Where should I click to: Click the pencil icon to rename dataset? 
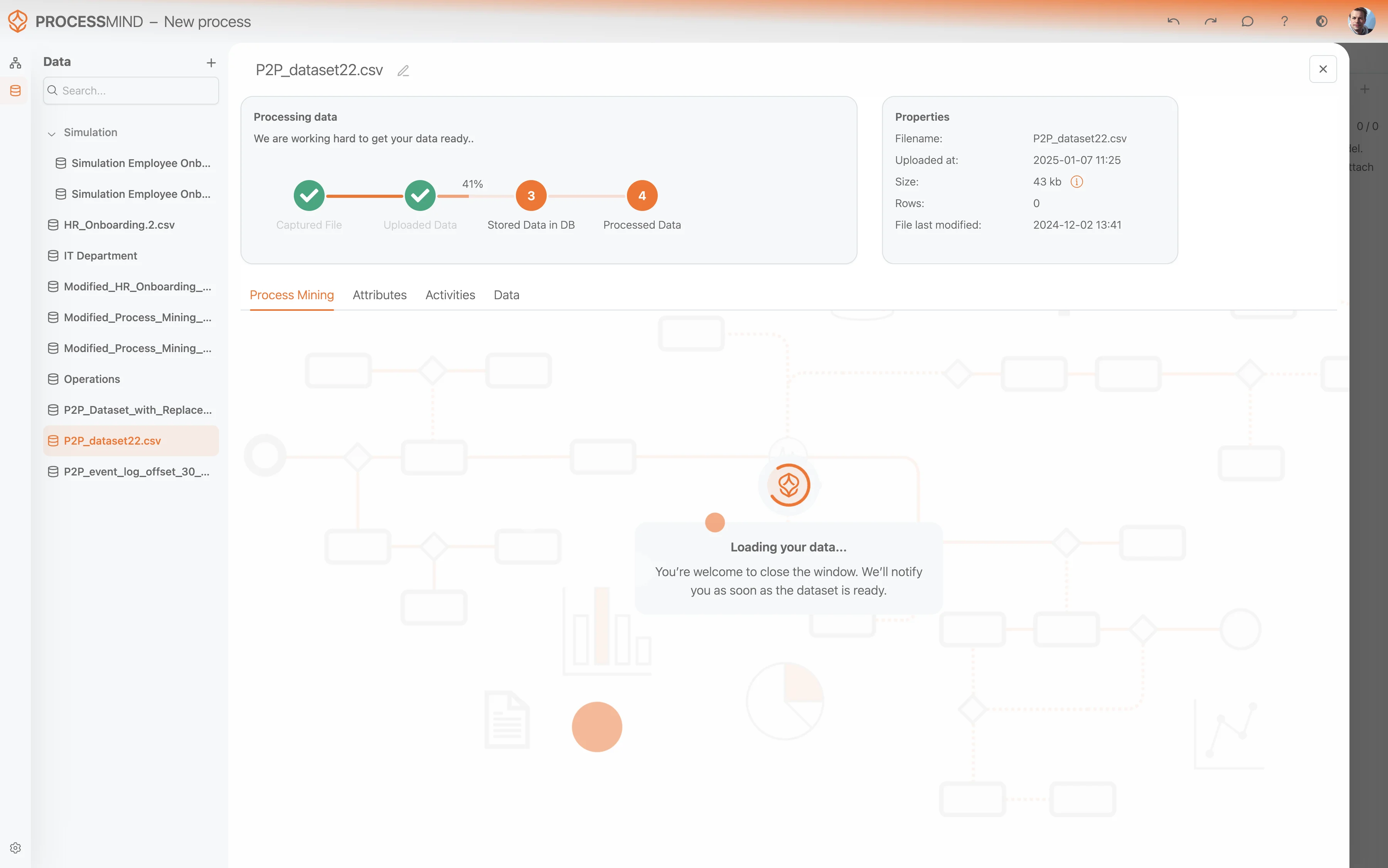pos(403,71)
